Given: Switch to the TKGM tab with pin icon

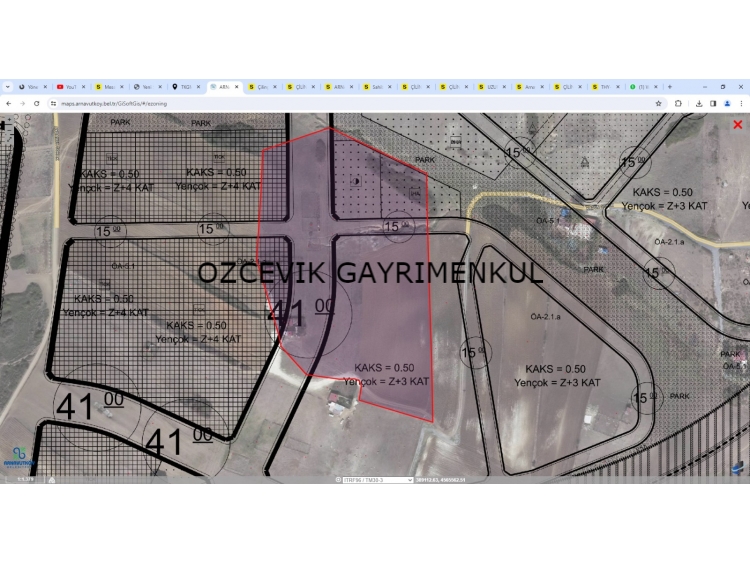Looking at the screenshot, I should click(x=186, y=87).
